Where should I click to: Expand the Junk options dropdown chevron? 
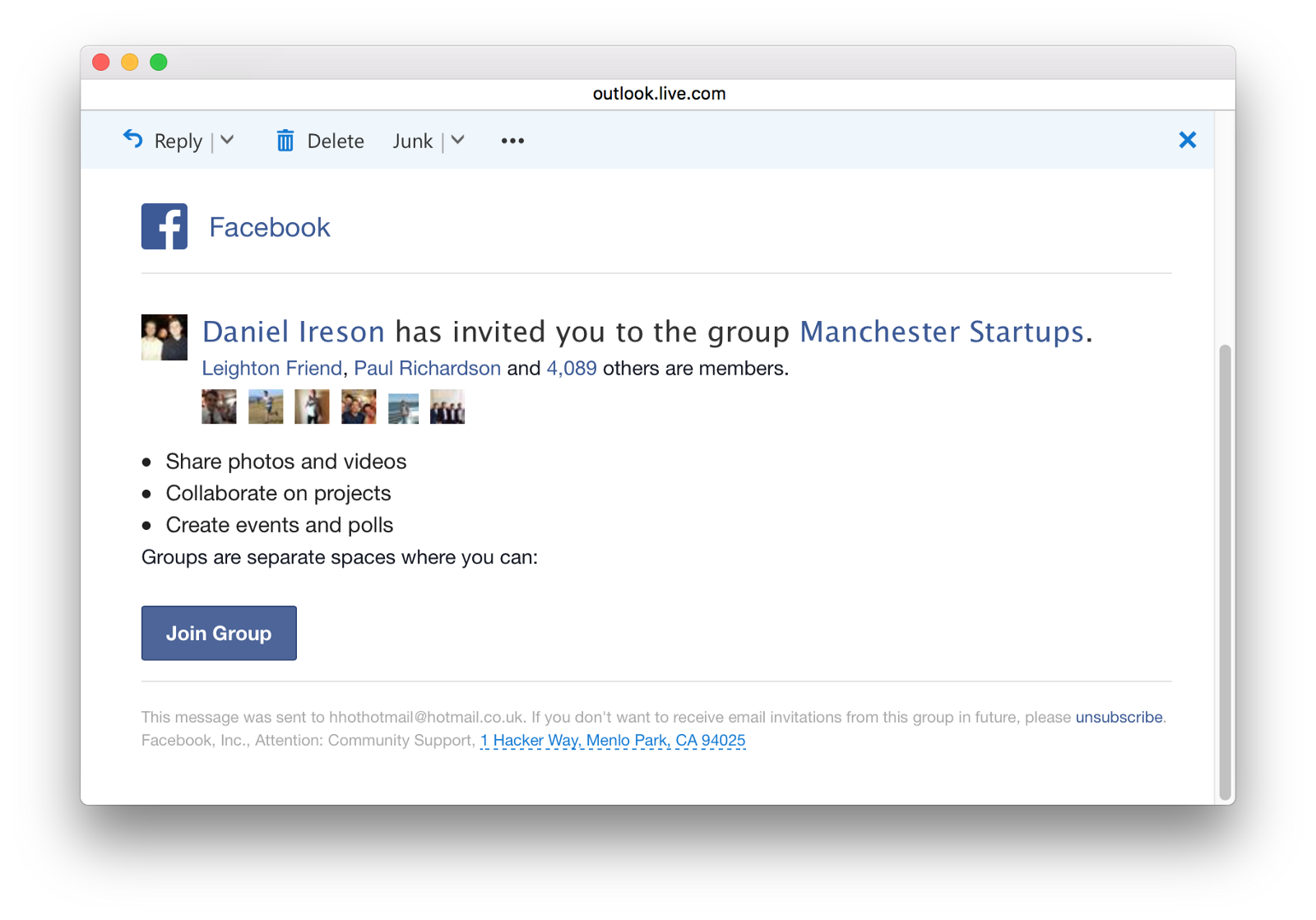point(458,141)
